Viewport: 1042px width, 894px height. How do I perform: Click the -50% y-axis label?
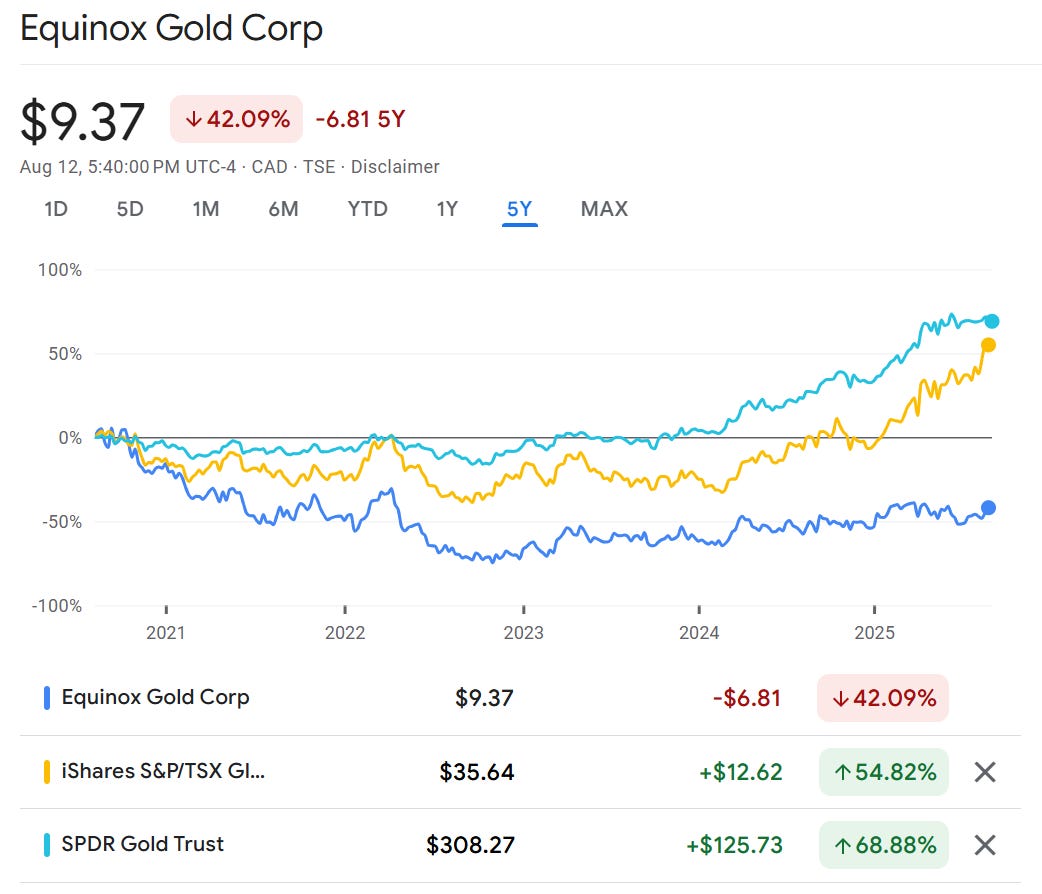coord(62,522)
